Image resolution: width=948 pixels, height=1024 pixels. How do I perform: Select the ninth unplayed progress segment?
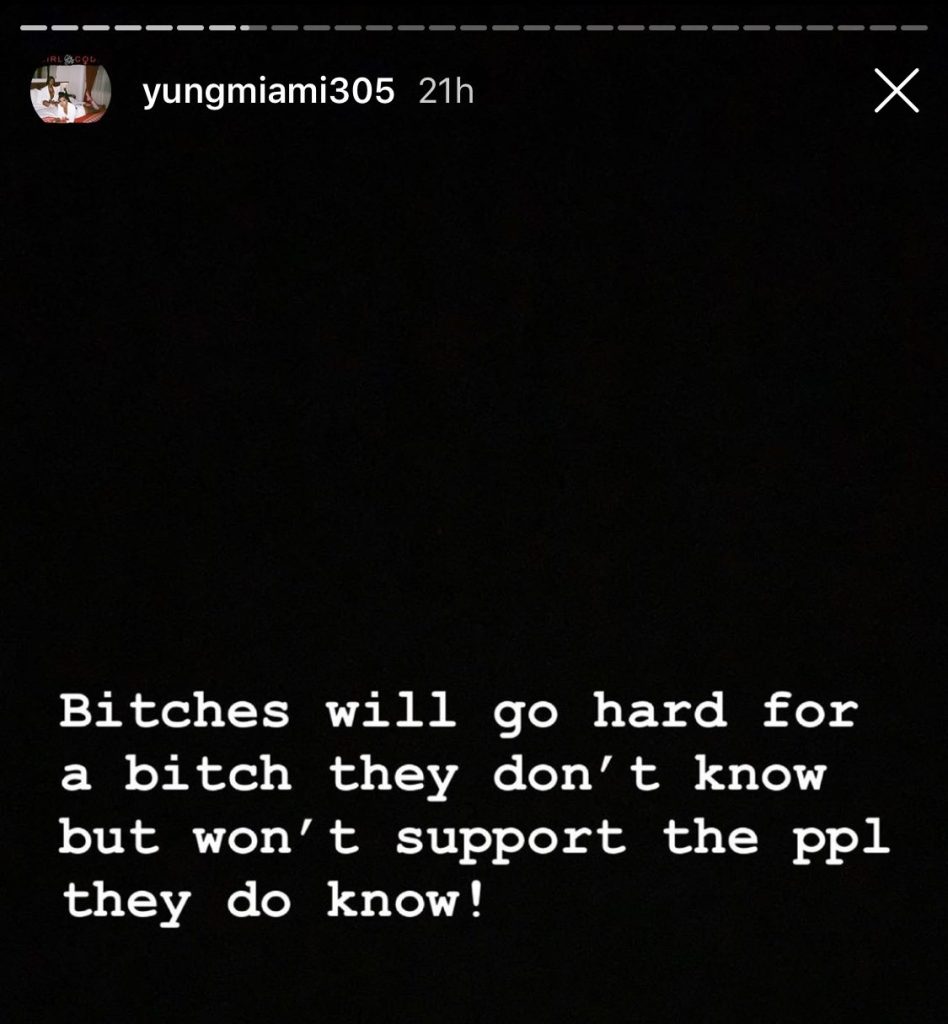(285, 28)
